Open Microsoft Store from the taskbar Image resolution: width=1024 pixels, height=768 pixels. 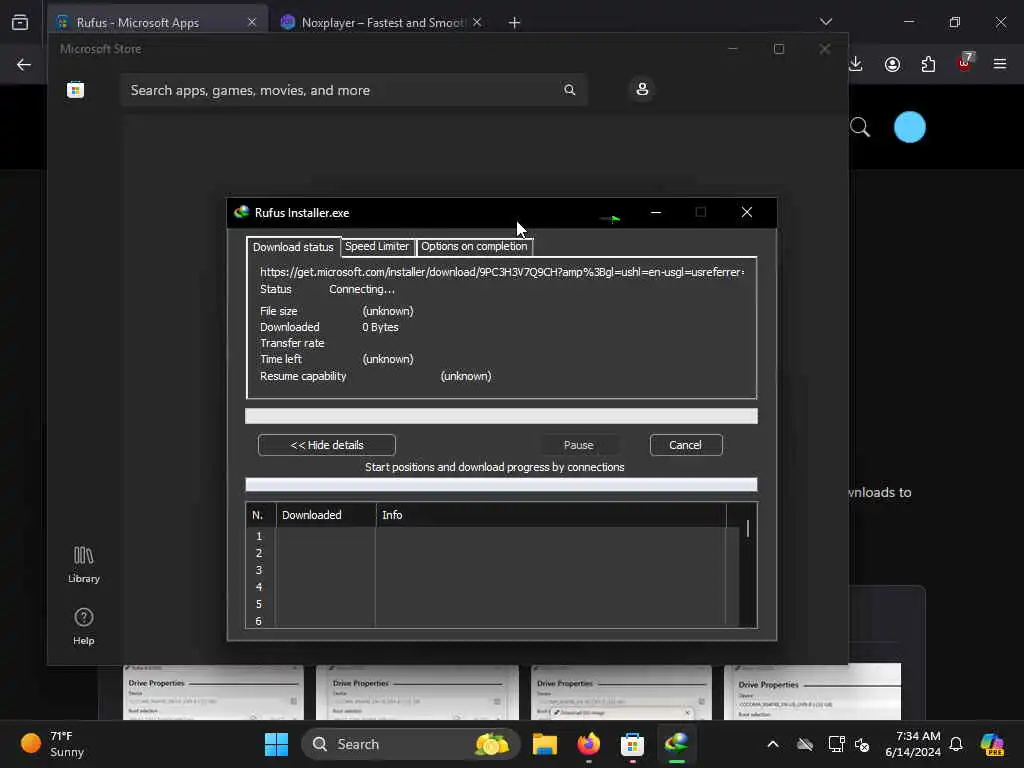click(x=632, y=744)
